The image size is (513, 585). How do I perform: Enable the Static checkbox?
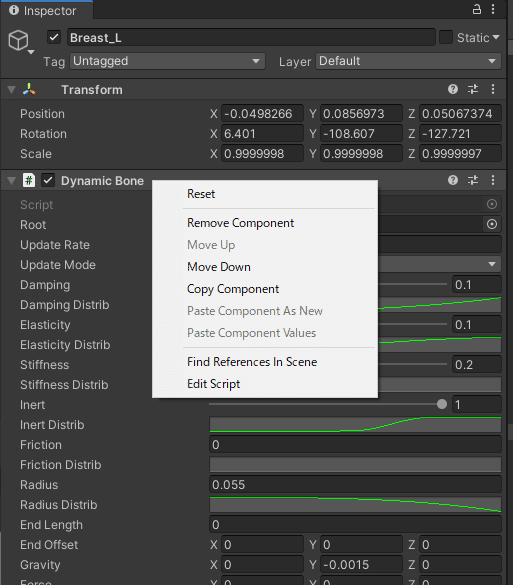pyautogui.click(x=446, y=37)
